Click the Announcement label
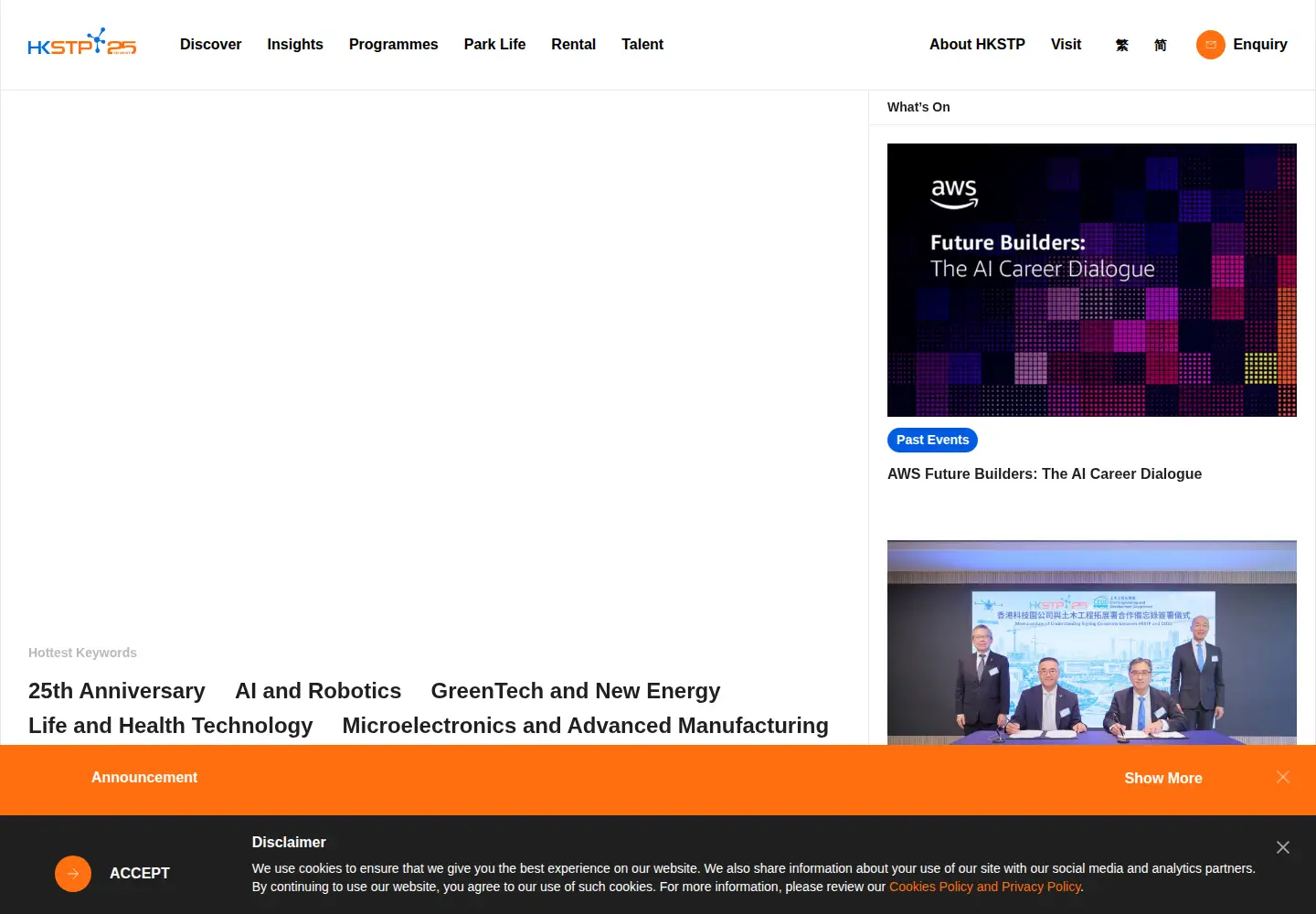Image resolution: width=1316 pixels, height=914 pixels. 144,777
